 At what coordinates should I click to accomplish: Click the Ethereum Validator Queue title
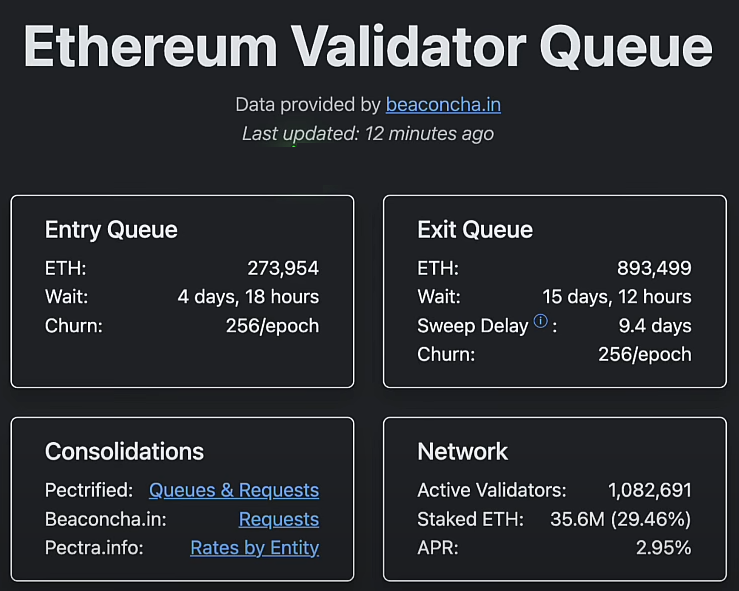(368, 47)
